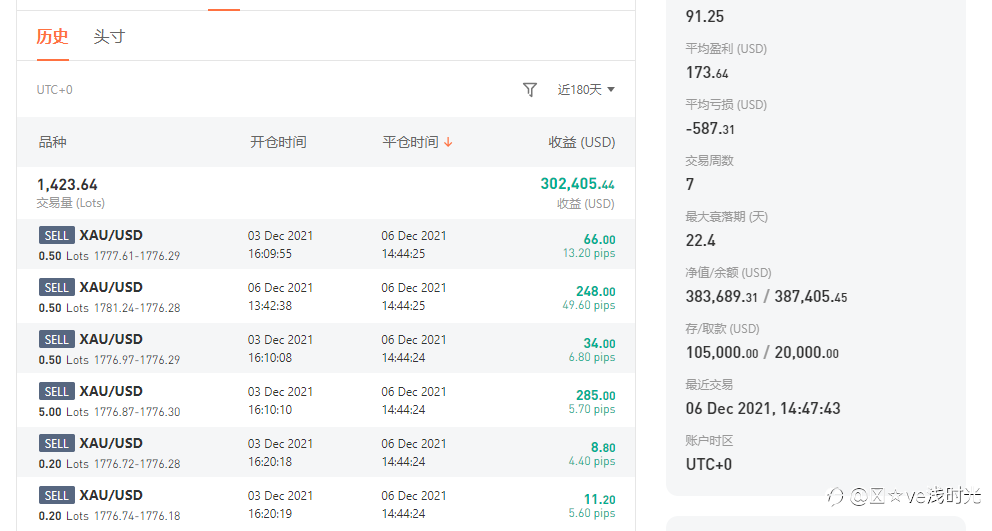Click the 净值/余额 (USD) statistic
The height and width of the screenshot is (531, 992).
[728, 273]
